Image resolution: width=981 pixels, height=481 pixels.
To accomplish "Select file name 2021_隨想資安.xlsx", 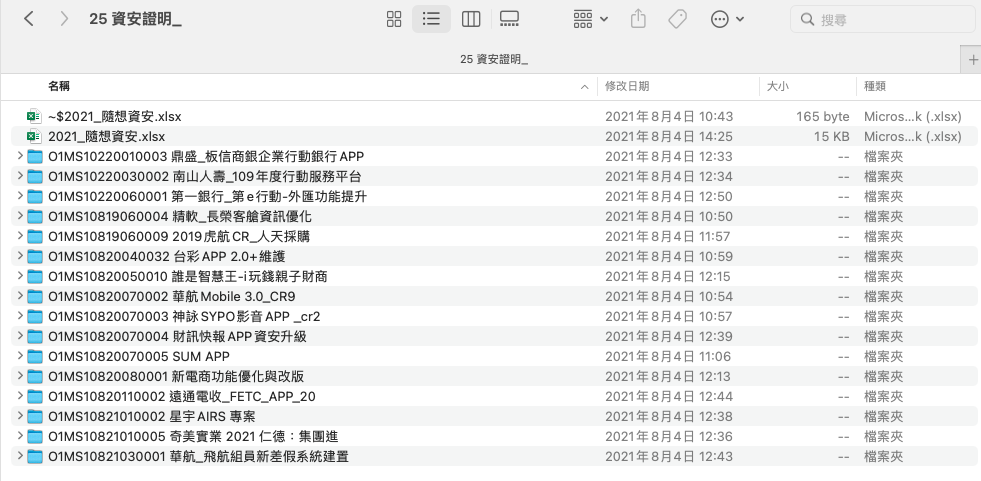I will click(x=106, y=136).
